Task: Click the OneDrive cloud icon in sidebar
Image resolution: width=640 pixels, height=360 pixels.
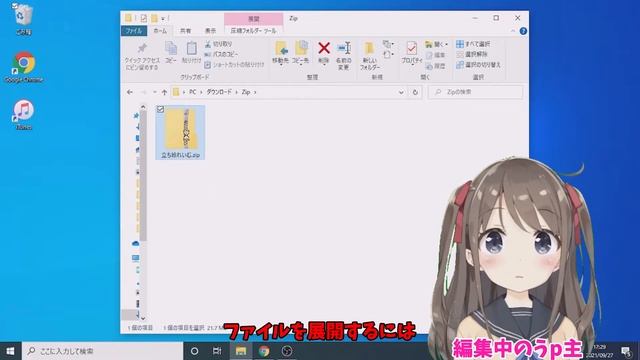Action: pyautogui.click(x=136, y=244)
